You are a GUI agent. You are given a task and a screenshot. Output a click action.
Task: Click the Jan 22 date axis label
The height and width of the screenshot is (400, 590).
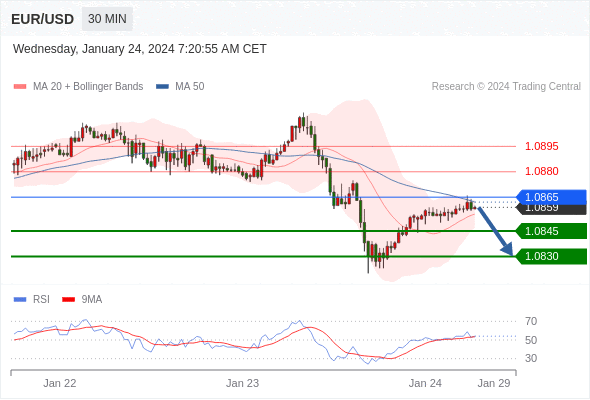pos(60,383)
